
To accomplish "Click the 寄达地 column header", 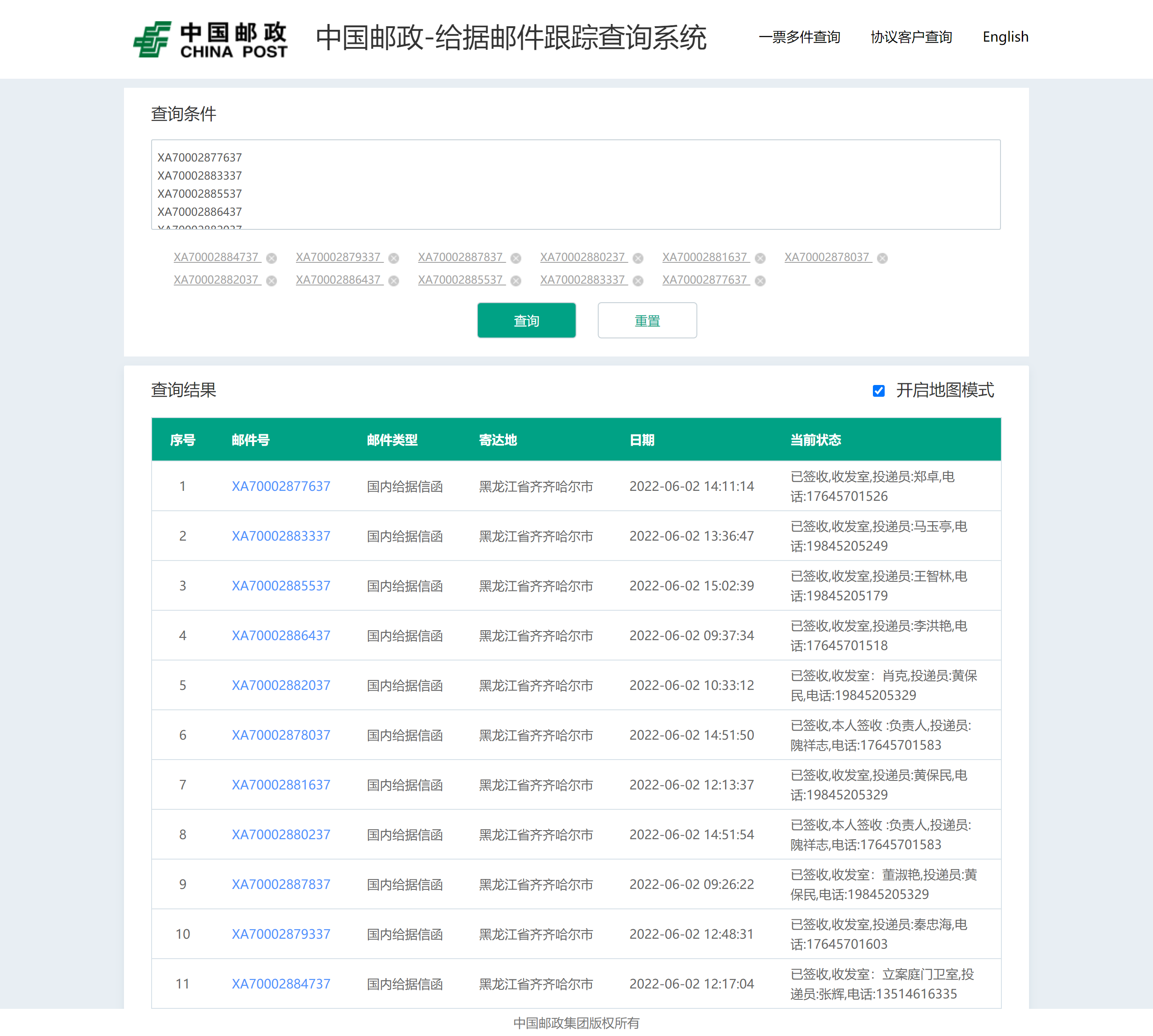I will 498,440.
